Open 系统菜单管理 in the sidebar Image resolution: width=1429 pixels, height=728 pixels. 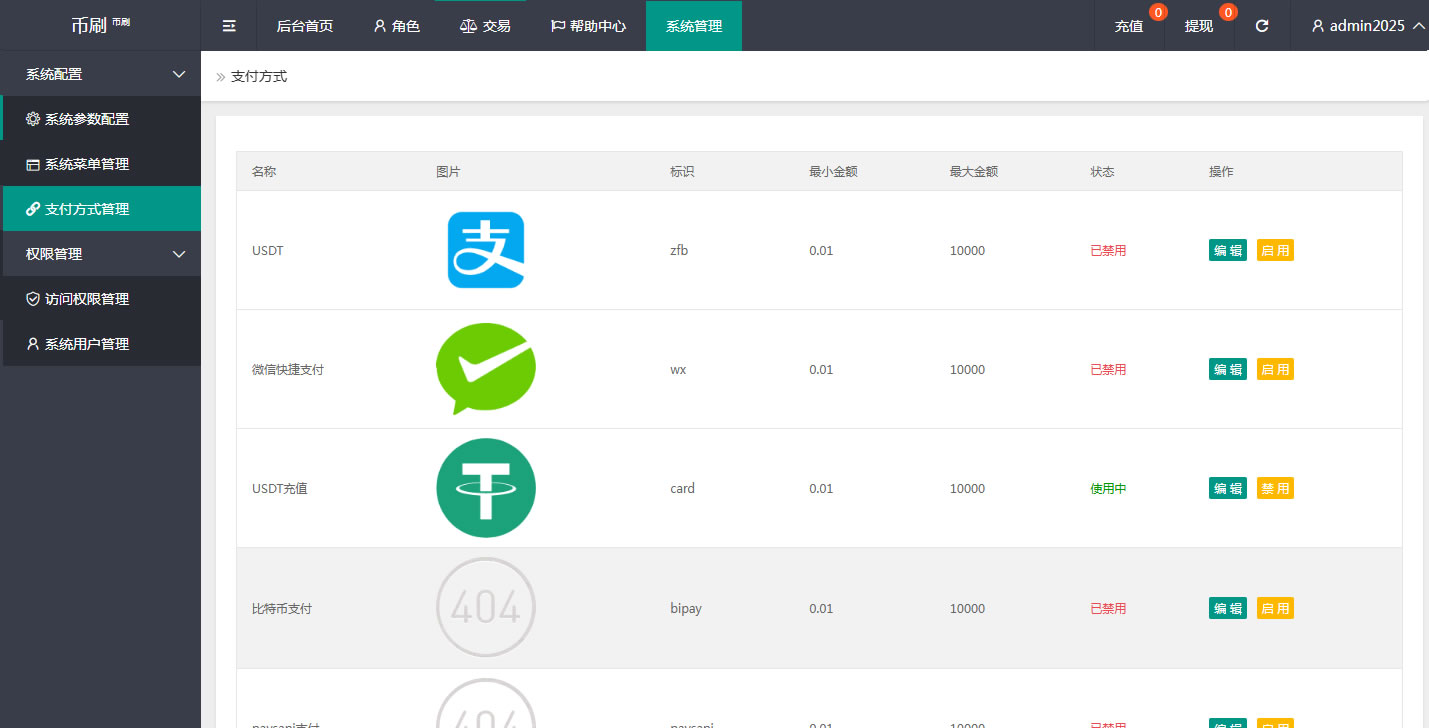87,164
